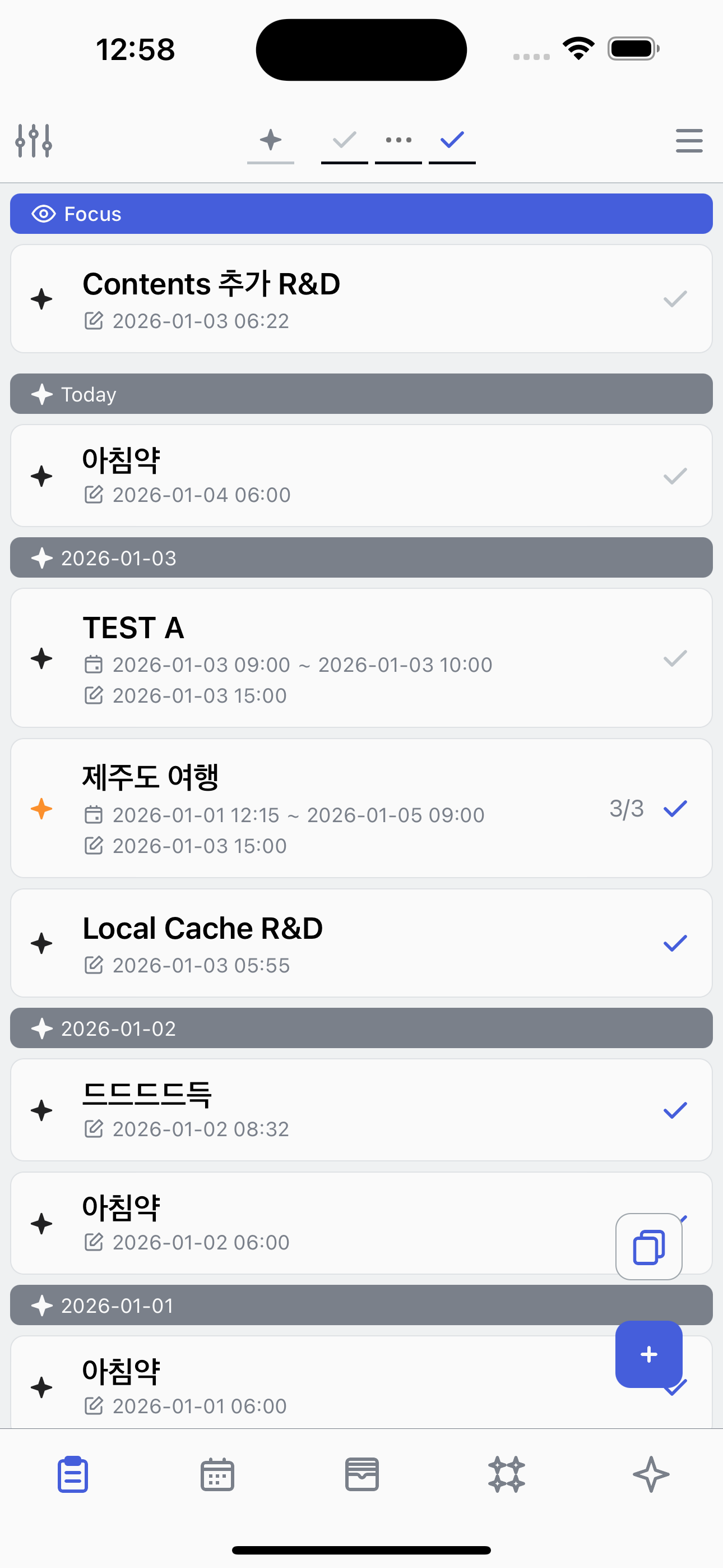Uncheck the Local Cache R&D task
Image resolution: width=723 pixels, height=1568 pixels.
pos(675,943)
